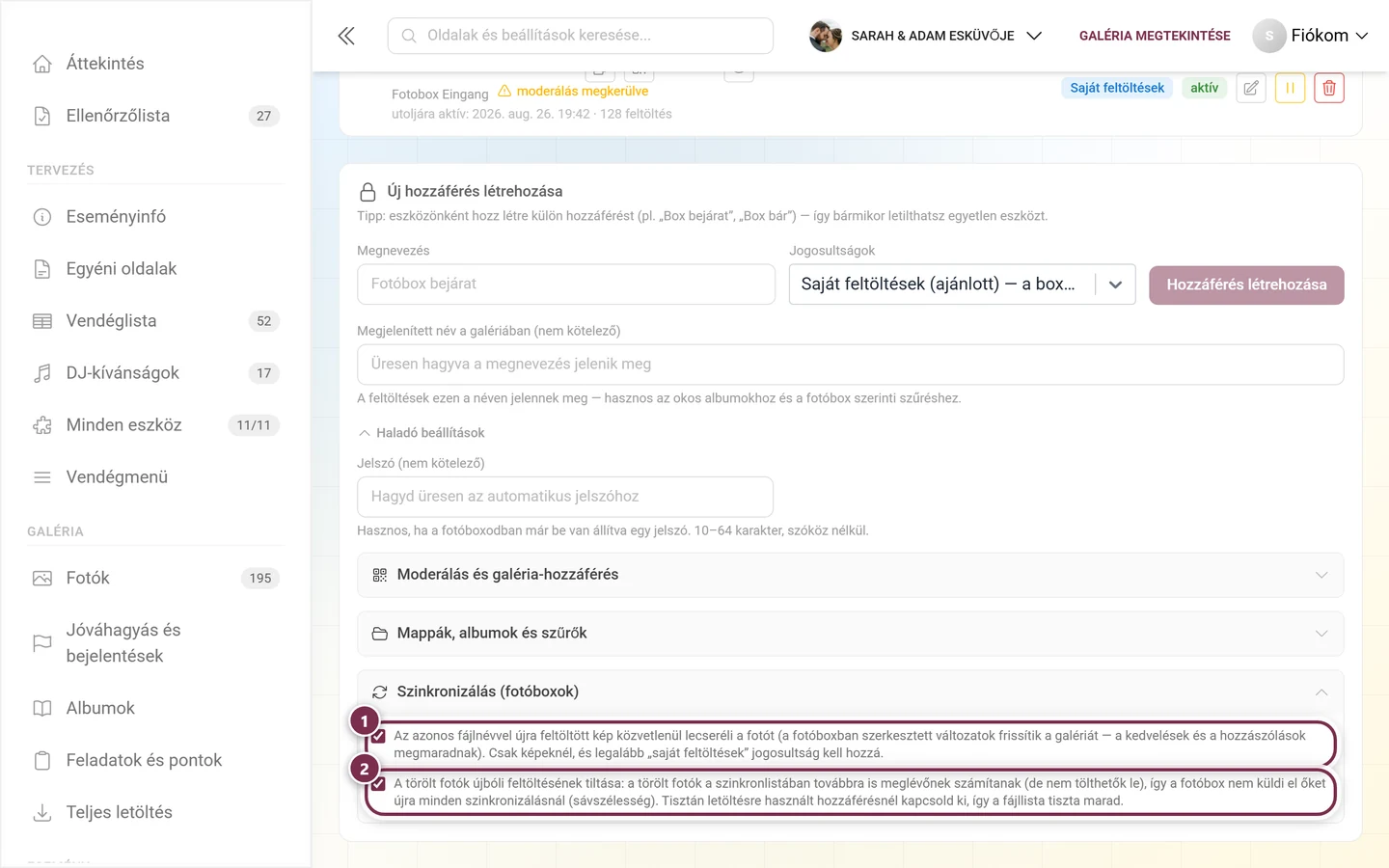Click the Megnevezés field with Fotóbox bejárat placeholder
The width and height of the screenshot is (1389, 868).
(x=566, y=285)
